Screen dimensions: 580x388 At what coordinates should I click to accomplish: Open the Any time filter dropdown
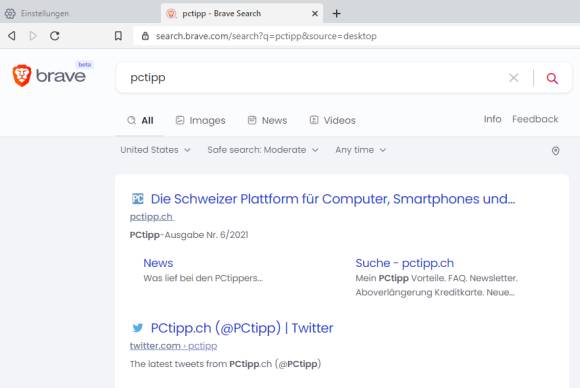pyautogui.click(x=361, y=150)
